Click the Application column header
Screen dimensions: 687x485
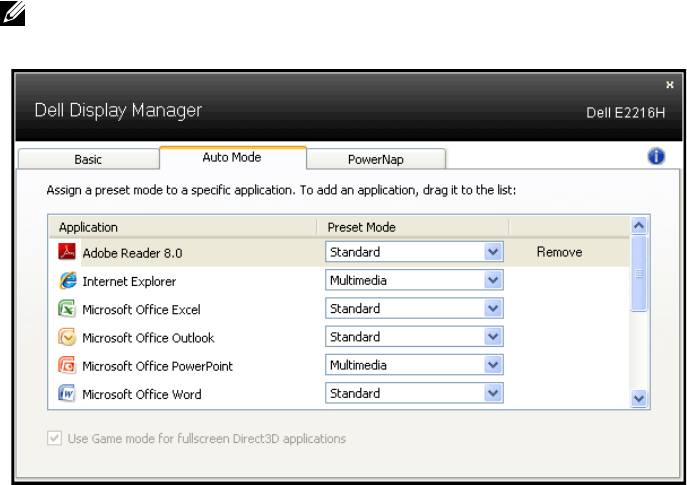click(x=182, y=227)
